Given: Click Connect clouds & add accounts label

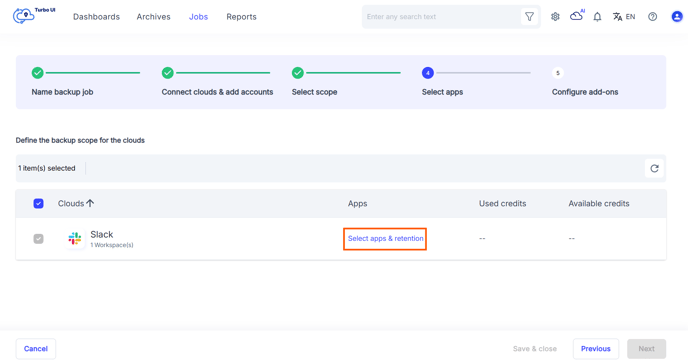Looking at the screenshot, I should point(217,92).
